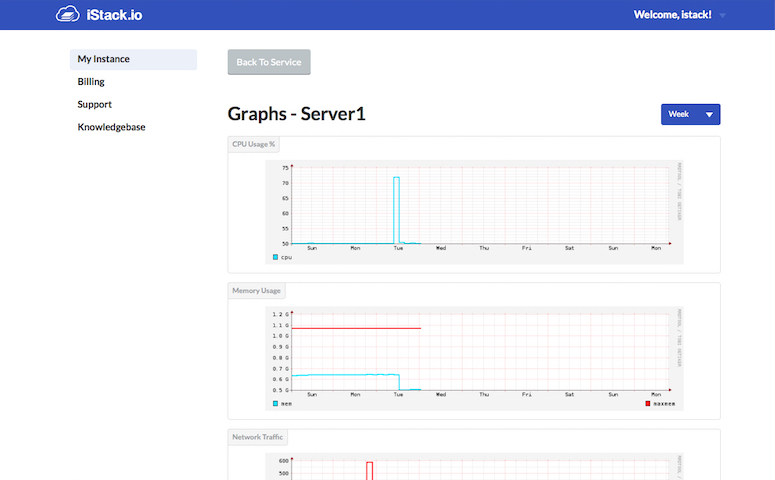The width and height of the screenshot is (775, 480).
Task: Click the iStack.io brand name text
Action: click(114, 15)
